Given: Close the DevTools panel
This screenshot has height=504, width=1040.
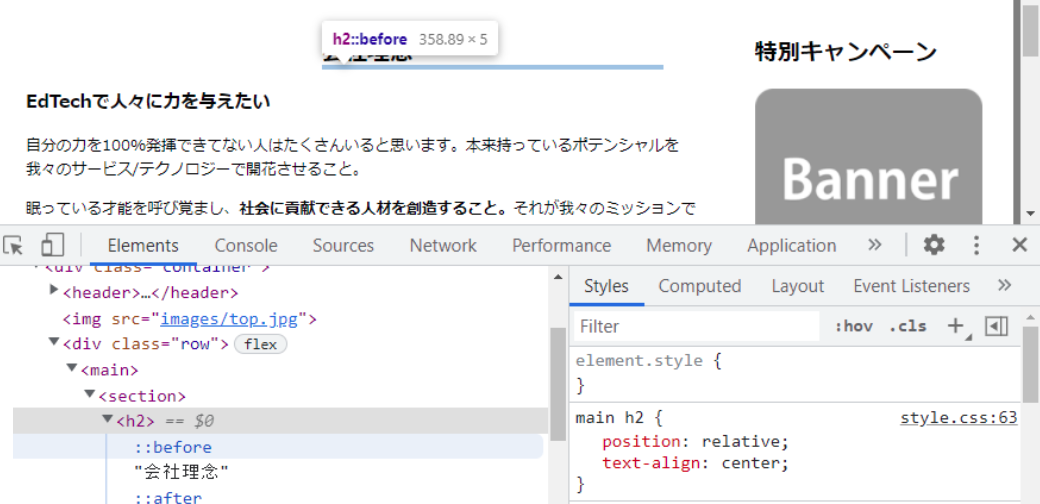Looking at the screenshot, I should pyautogui.click(x=1019, y=245).
